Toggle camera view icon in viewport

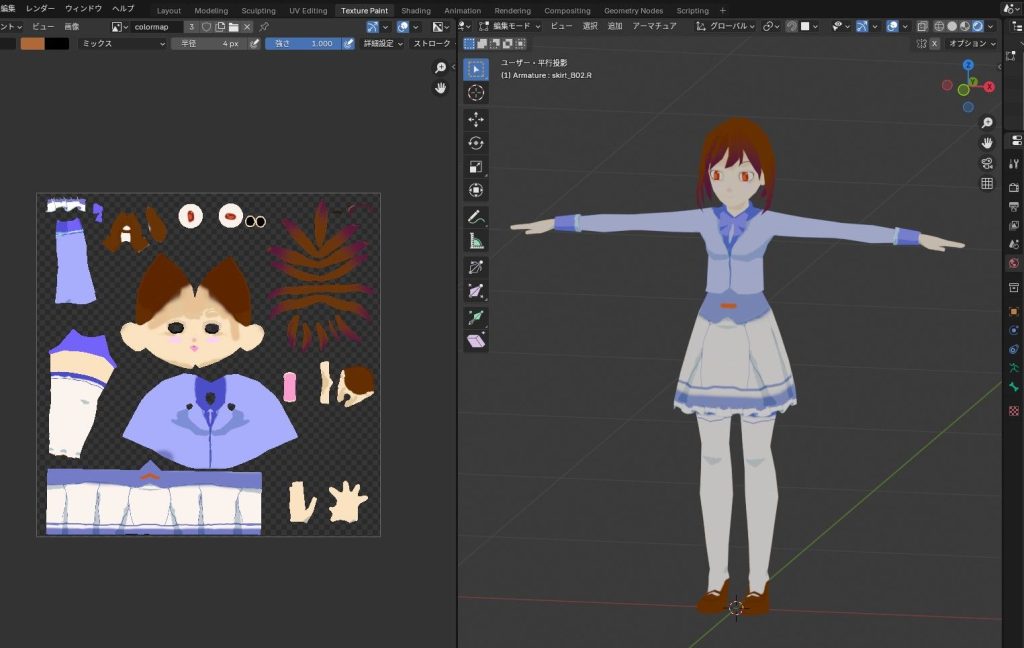987,163
